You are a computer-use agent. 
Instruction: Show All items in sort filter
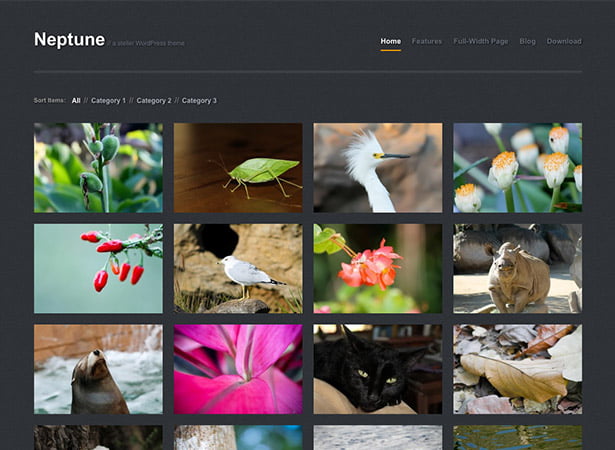(76, 100)
